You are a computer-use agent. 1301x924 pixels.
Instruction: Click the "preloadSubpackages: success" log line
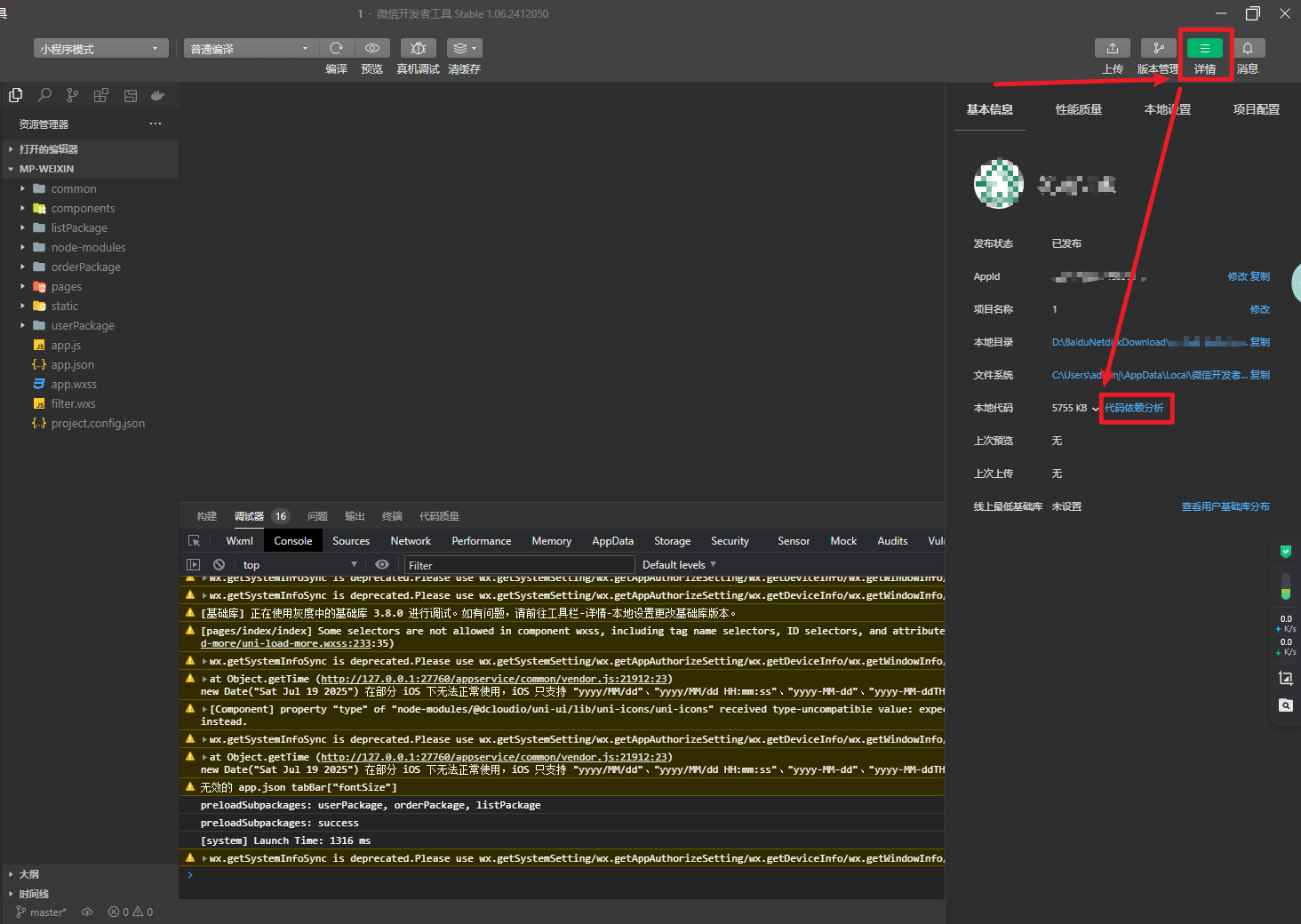pos(562,823)
